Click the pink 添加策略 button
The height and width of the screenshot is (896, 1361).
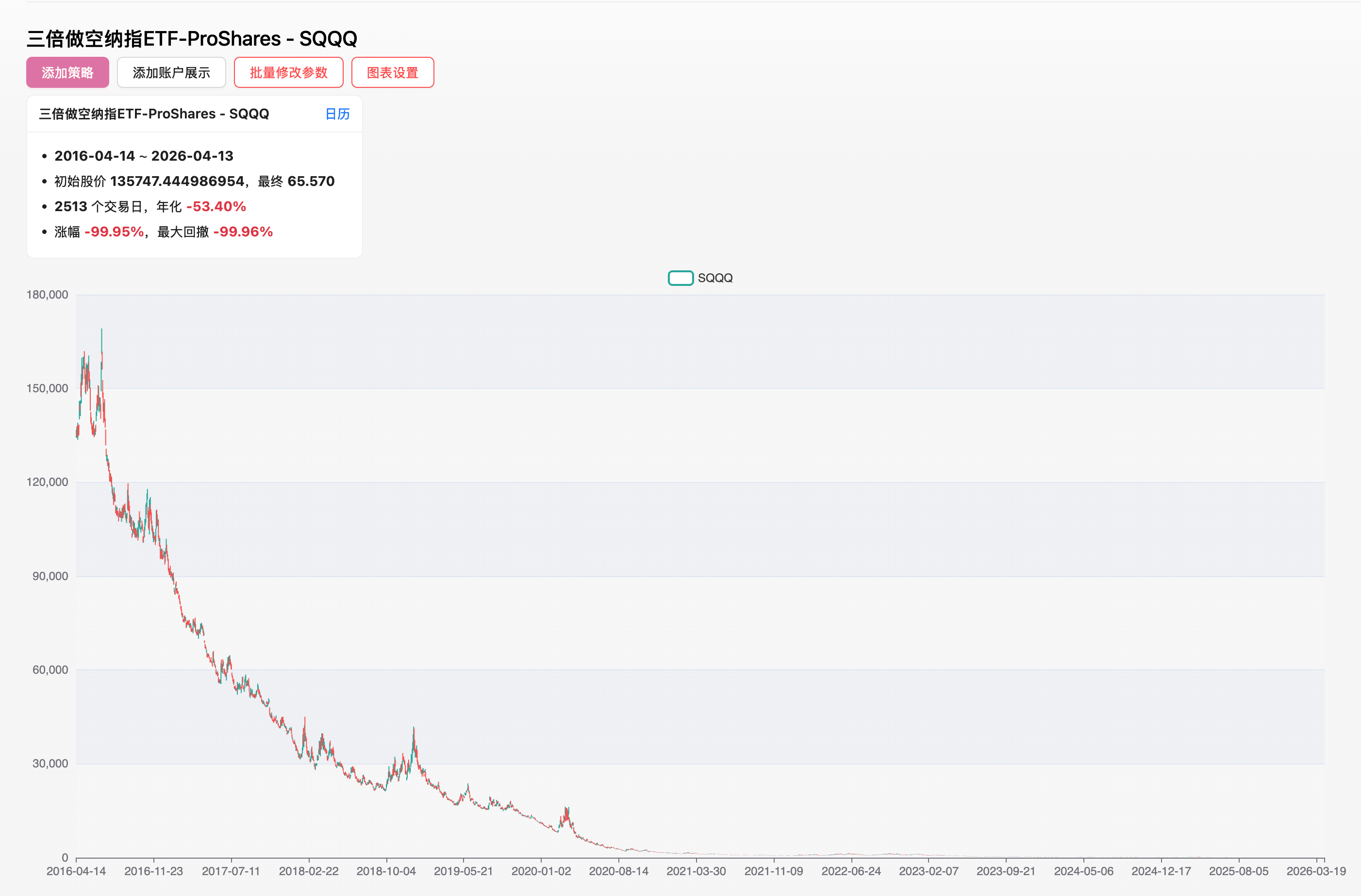[67, 73]
